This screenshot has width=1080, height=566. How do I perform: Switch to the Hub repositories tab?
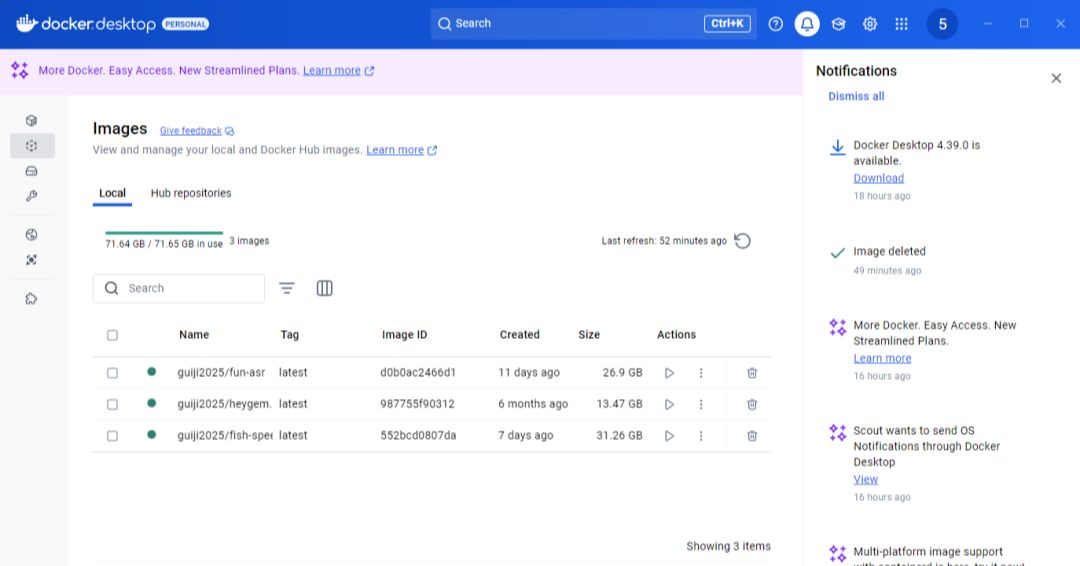(191, 193)
